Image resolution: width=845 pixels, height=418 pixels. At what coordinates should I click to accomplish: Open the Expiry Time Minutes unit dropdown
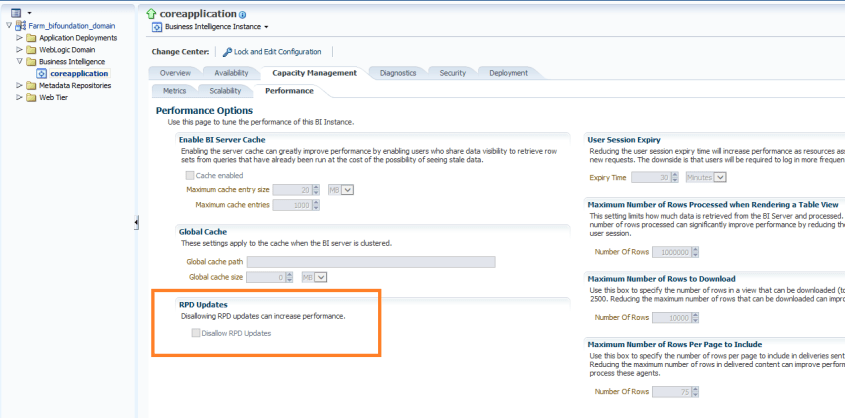[x=720, y=177]
